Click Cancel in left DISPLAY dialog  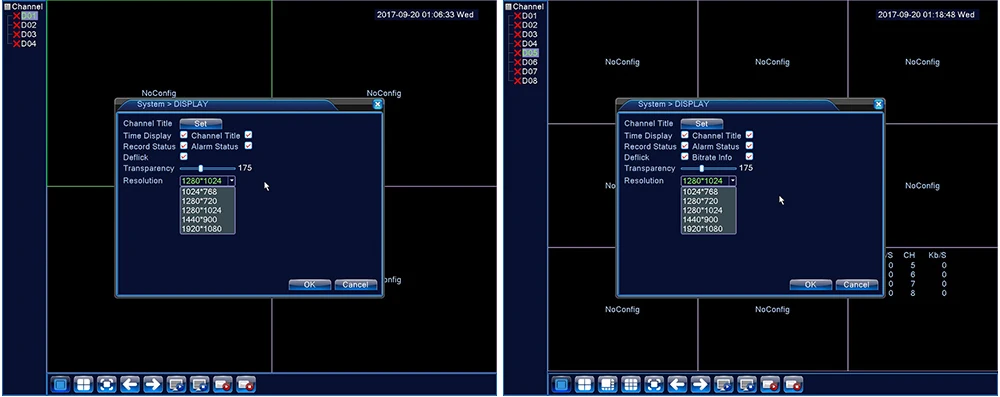pos(355,285)
